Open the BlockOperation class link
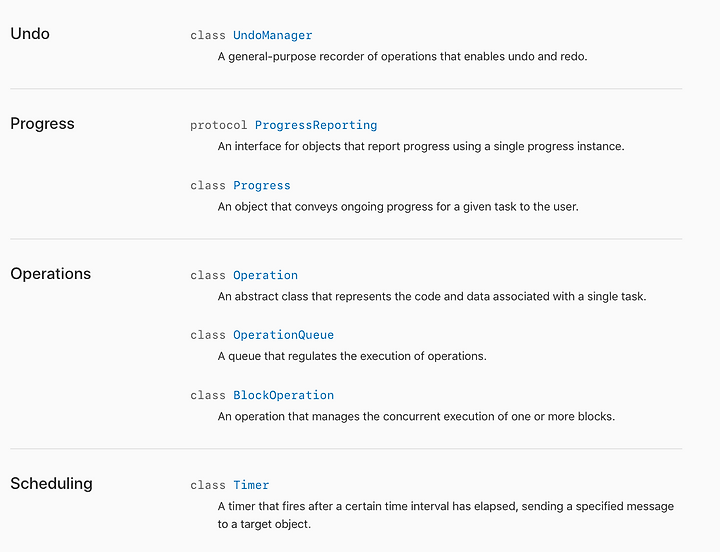 [283, 395]
